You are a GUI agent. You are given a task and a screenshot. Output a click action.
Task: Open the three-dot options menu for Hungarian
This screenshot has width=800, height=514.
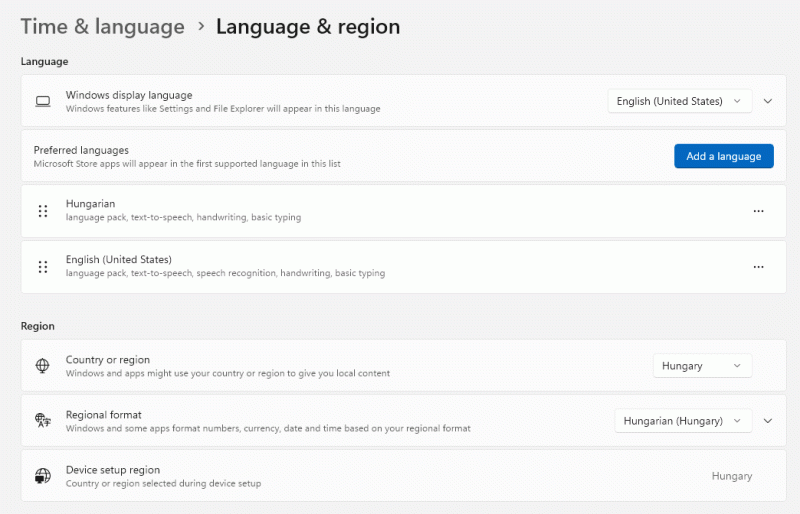tap(758, 211)
